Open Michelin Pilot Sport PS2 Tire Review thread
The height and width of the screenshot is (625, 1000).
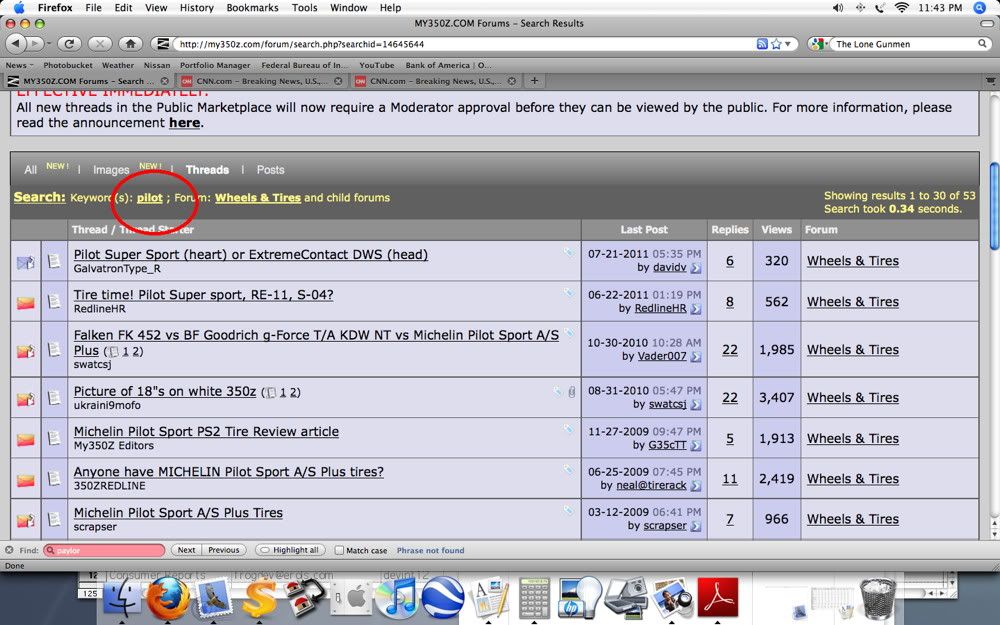(206, 432)
